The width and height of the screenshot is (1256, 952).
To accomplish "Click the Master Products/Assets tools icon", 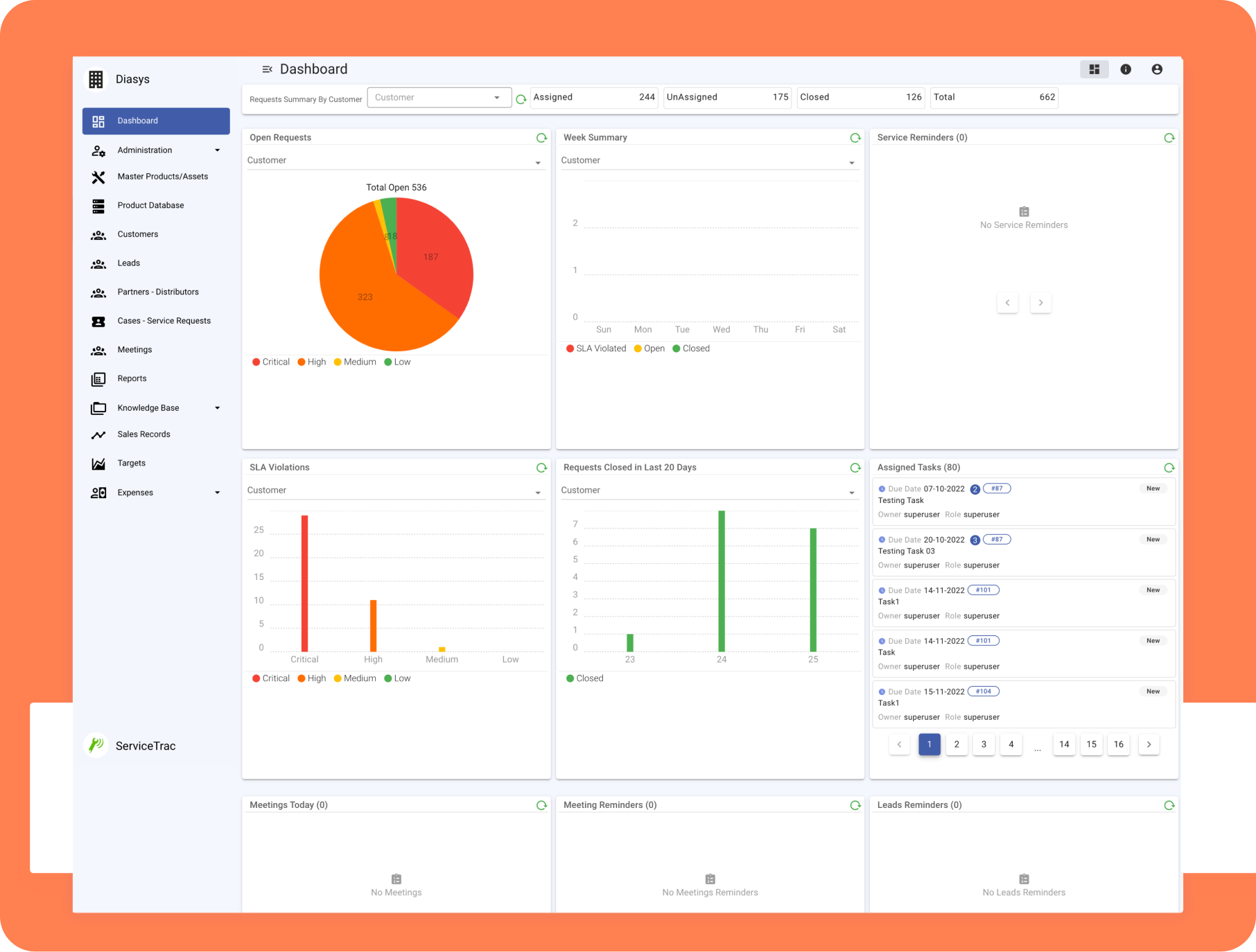I will 98,177.
